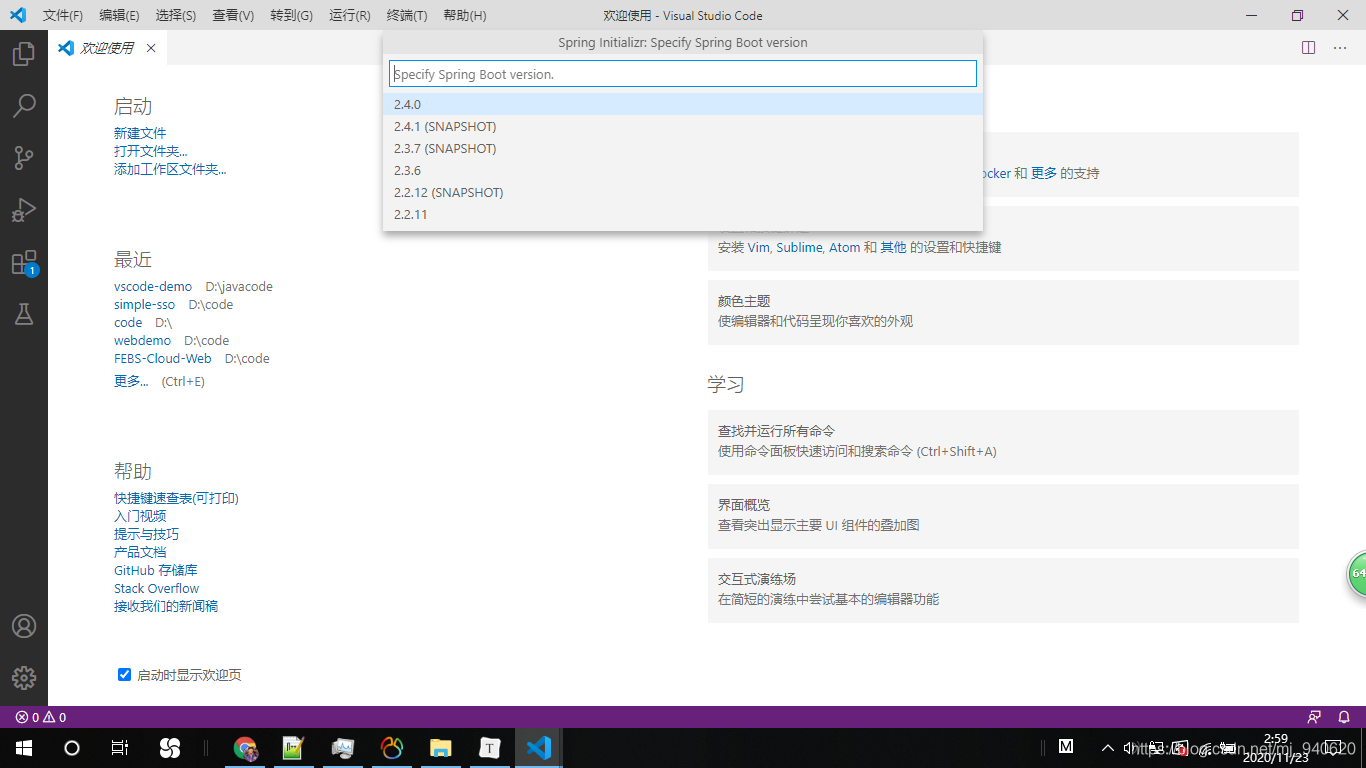Open the Manage gear icon

(24, 678)
